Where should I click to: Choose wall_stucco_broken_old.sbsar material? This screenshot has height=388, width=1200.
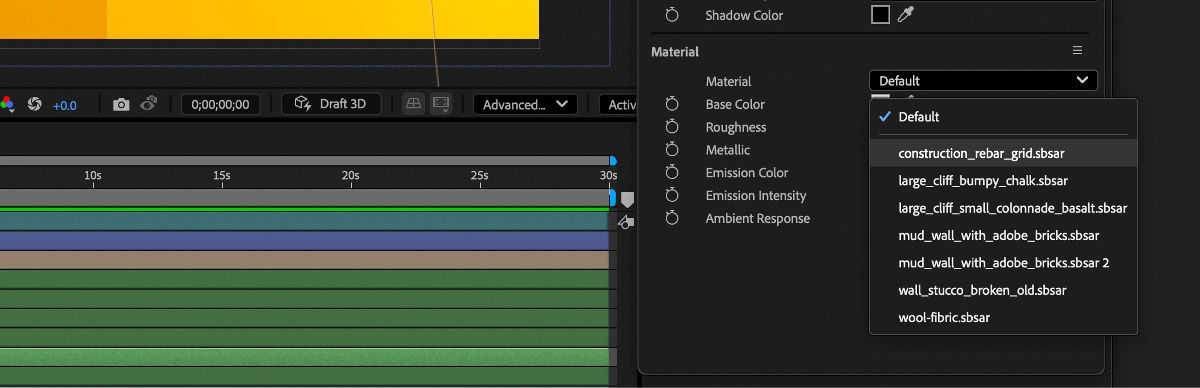click(x=1003, y=290)
